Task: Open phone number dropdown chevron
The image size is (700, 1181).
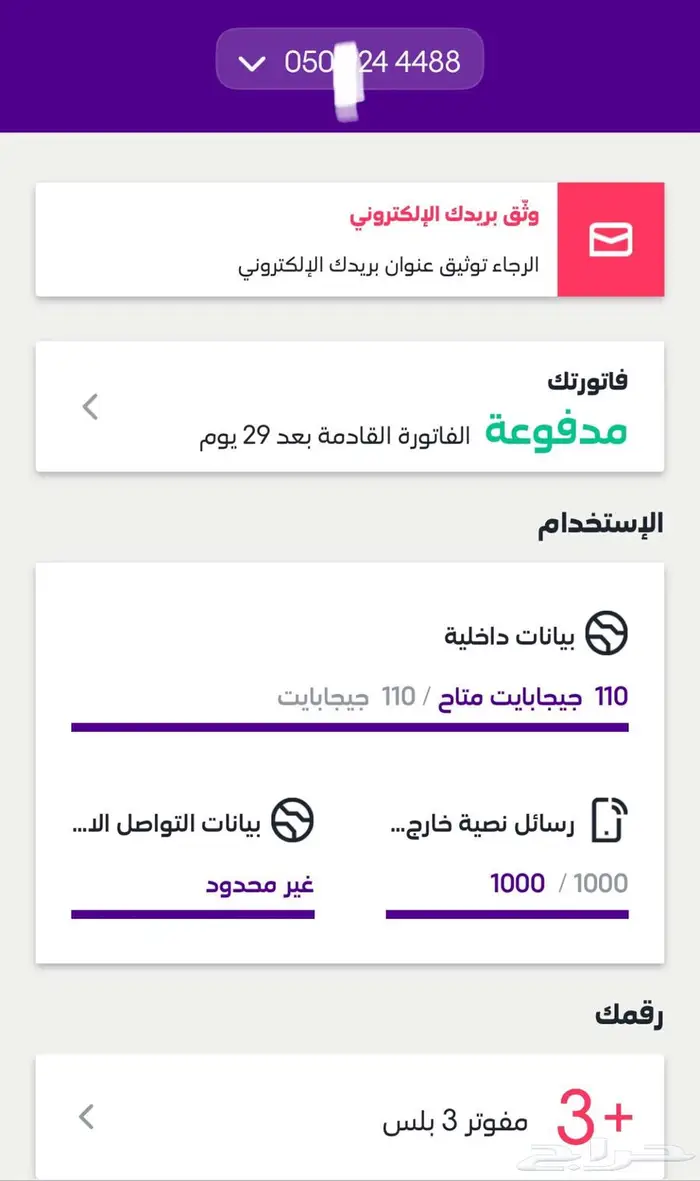Action: click(253, 64)
